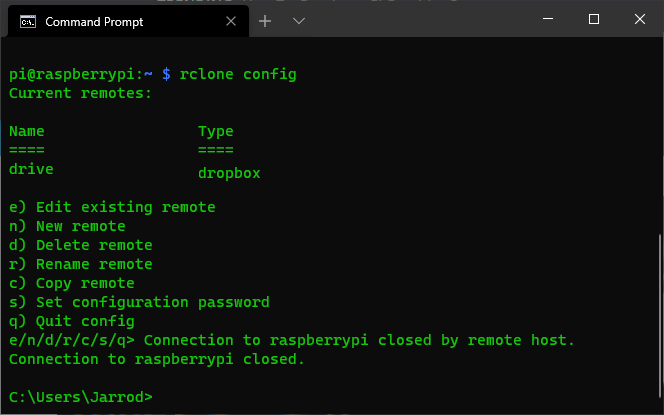664x415 pixels.
Task: Click the 'C:\Users\Jarrod>' prompt
Action: point(81,397)
